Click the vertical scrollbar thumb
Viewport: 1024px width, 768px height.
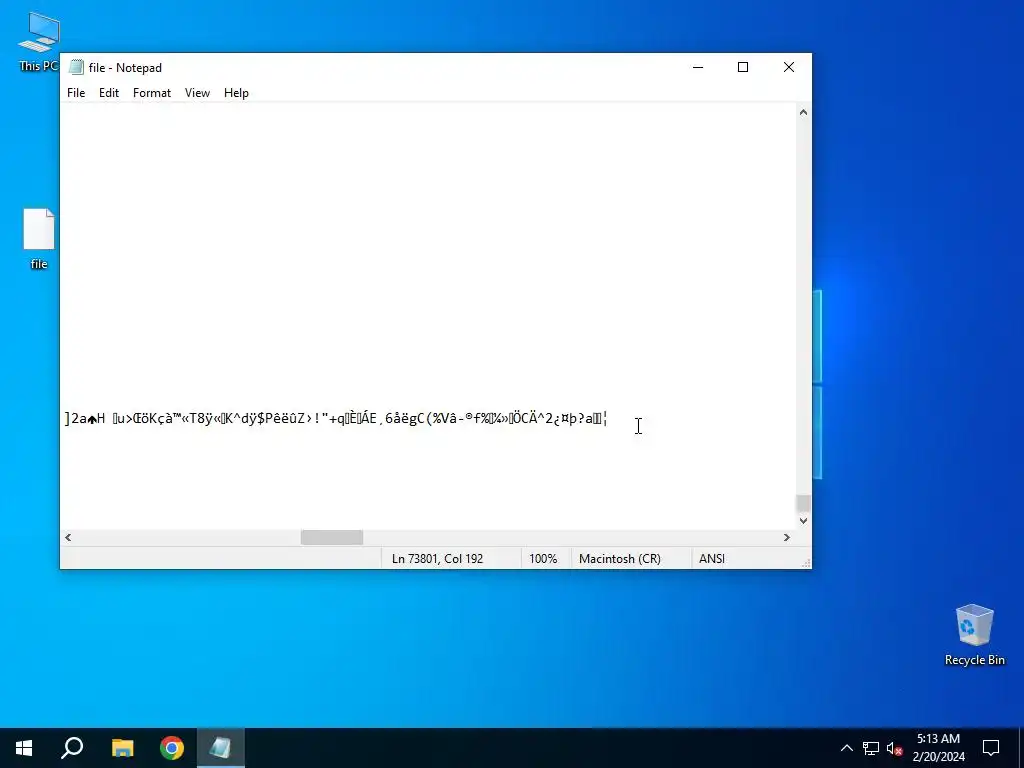tap(803, 504)
